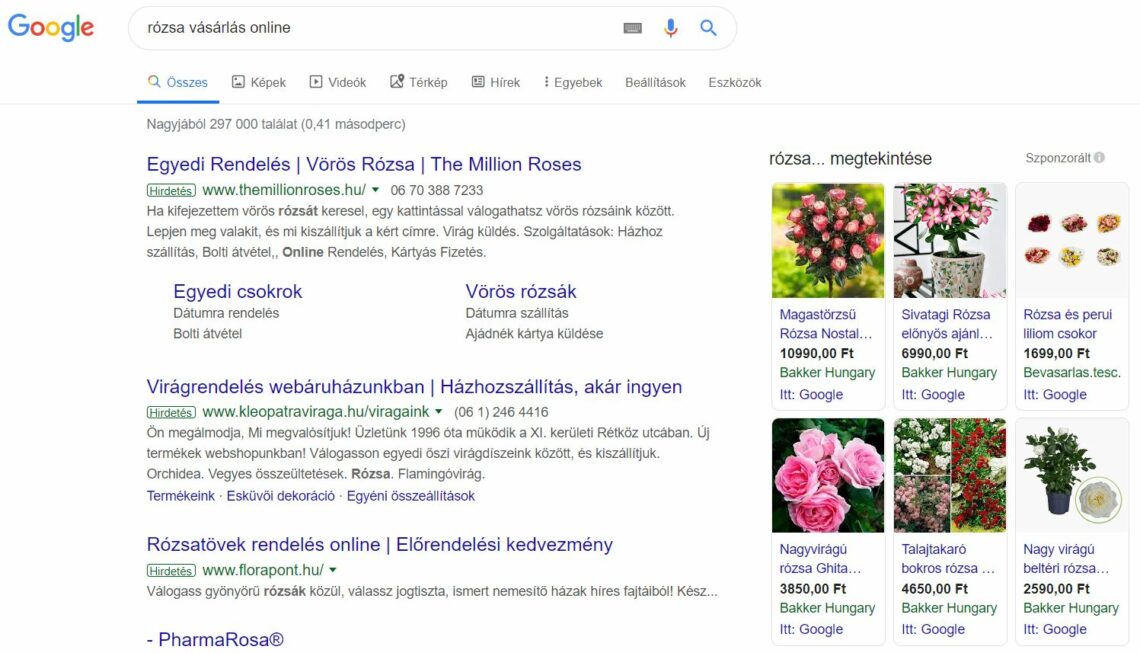Open Nagy virágú beltéri rózsa image
The image size is (1140, 653).
pyautogui.click(x=1072, y=476)
